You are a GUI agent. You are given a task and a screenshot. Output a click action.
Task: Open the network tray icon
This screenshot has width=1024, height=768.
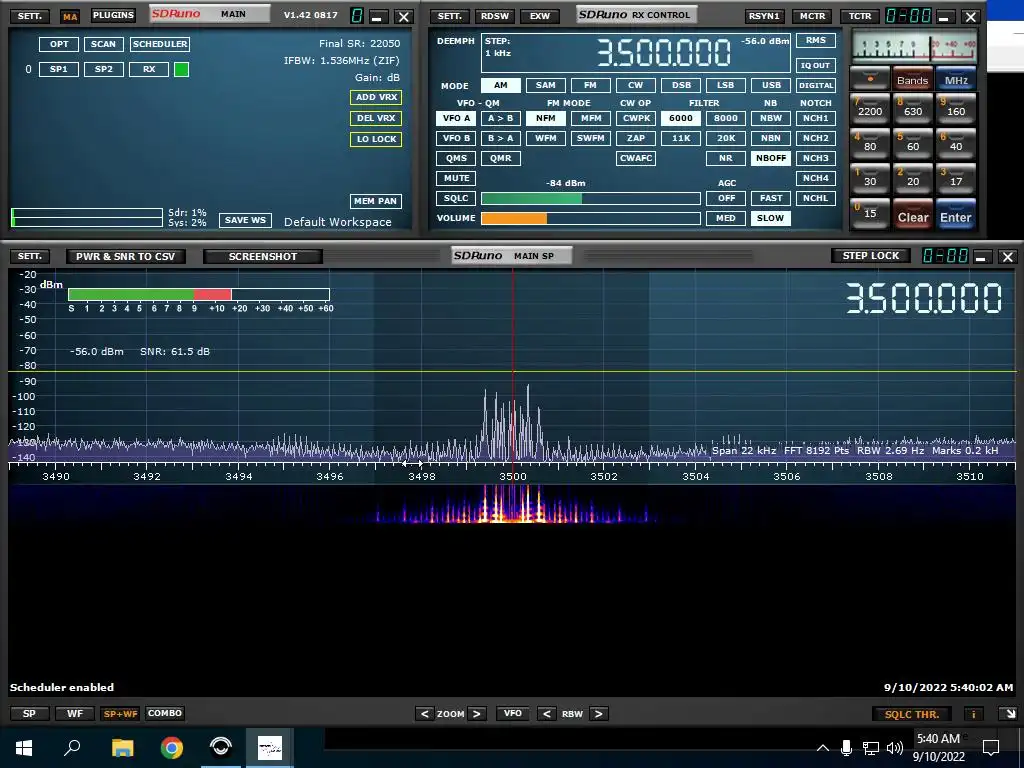[x=871, y=748]
